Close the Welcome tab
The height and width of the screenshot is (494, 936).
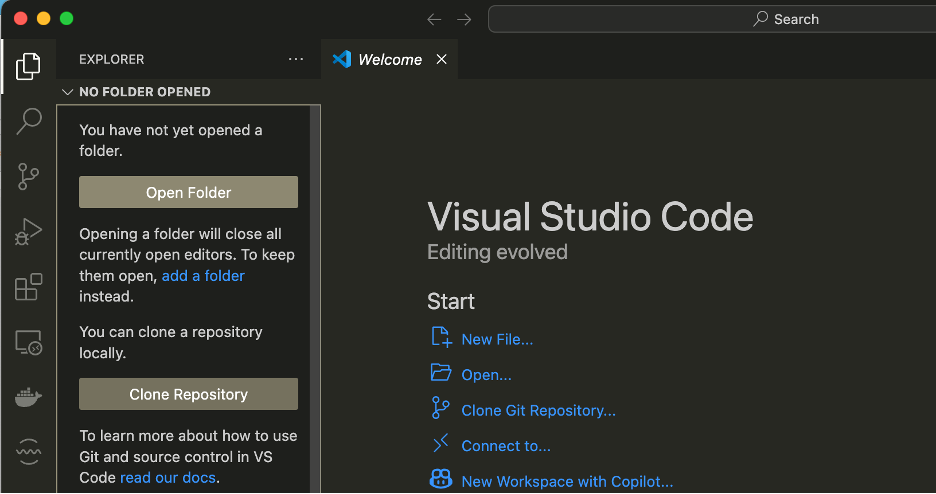click(441, 60)
